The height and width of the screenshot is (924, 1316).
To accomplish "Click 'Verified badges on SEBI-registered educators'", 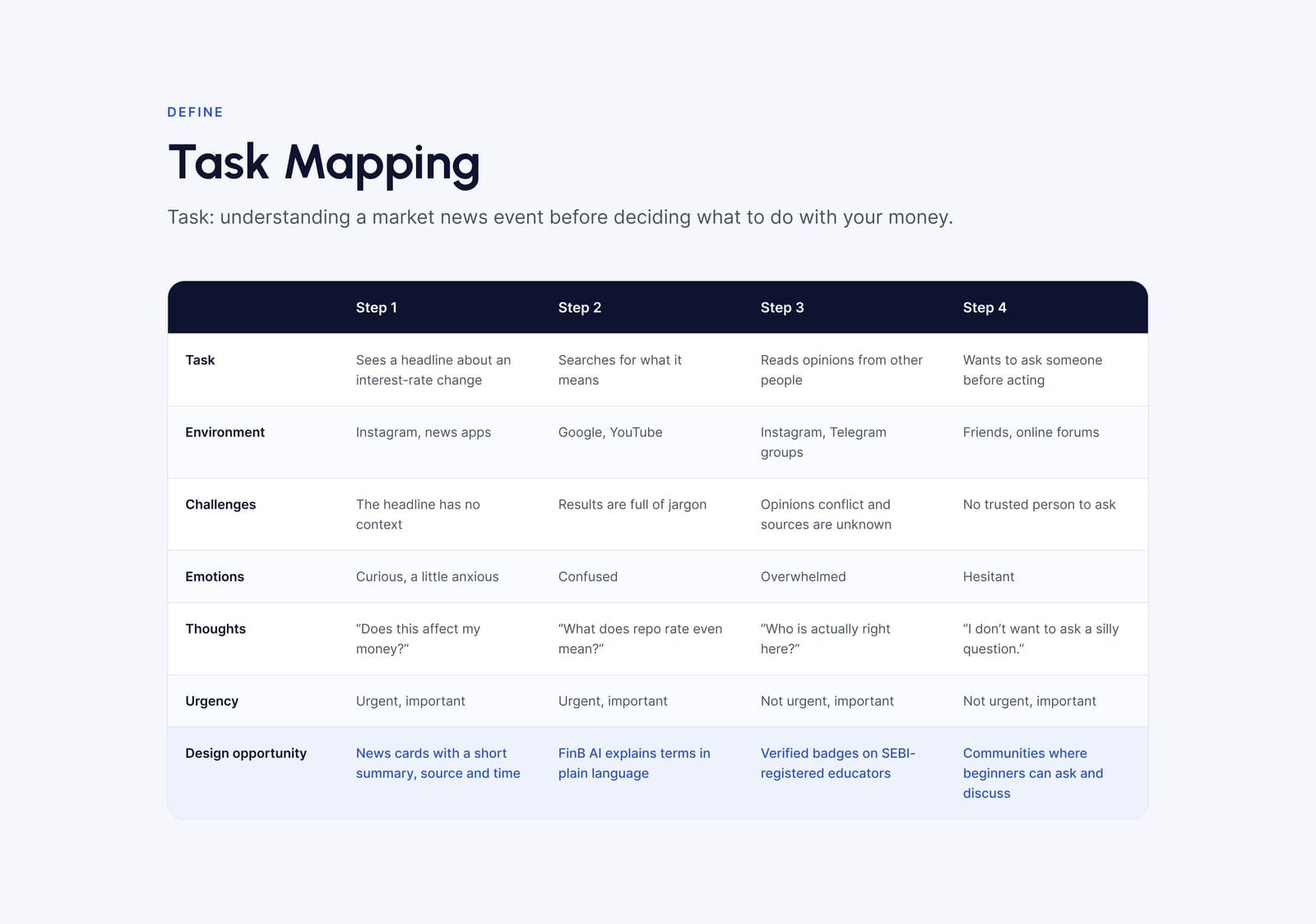I will click(x=837, y=763).
